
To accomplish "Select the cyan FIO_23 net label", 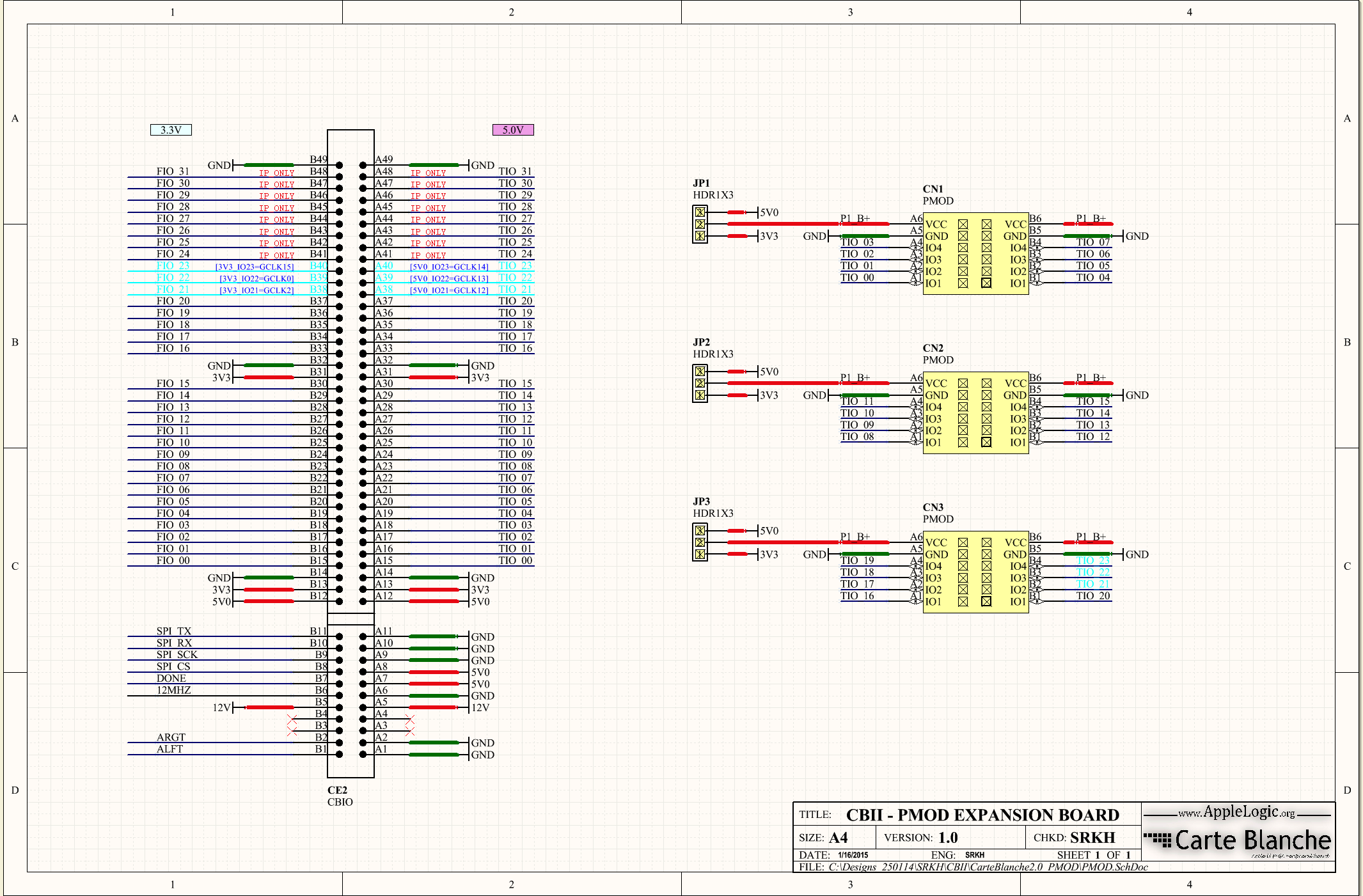I will 173,265.
